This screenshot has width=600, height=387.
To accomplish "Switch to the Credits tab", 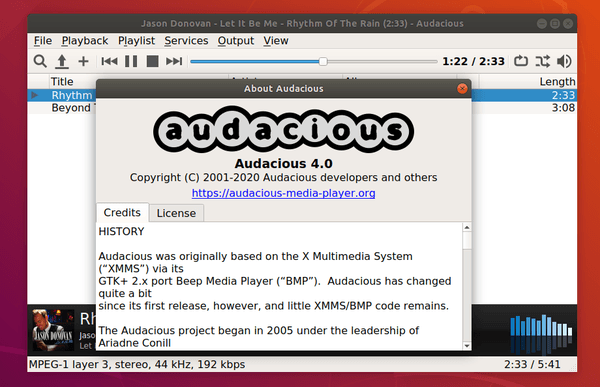I will (x=122, y=212).
